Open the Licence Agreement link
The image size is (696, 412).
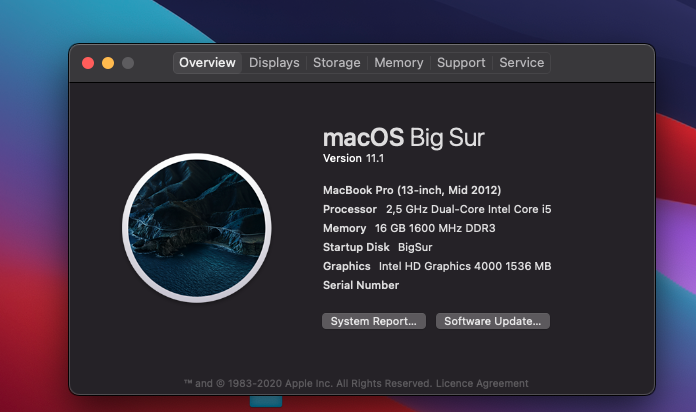pyautogui.click(x=482, y=383)
